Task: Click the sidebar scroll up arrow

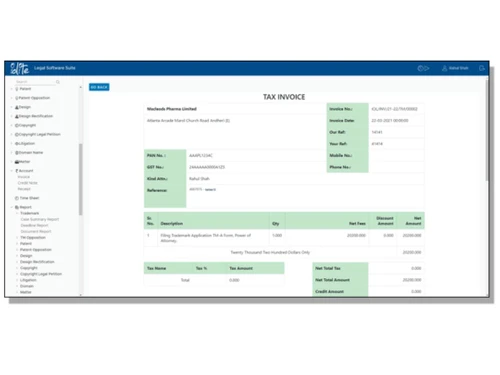Action: pos(80,87)
